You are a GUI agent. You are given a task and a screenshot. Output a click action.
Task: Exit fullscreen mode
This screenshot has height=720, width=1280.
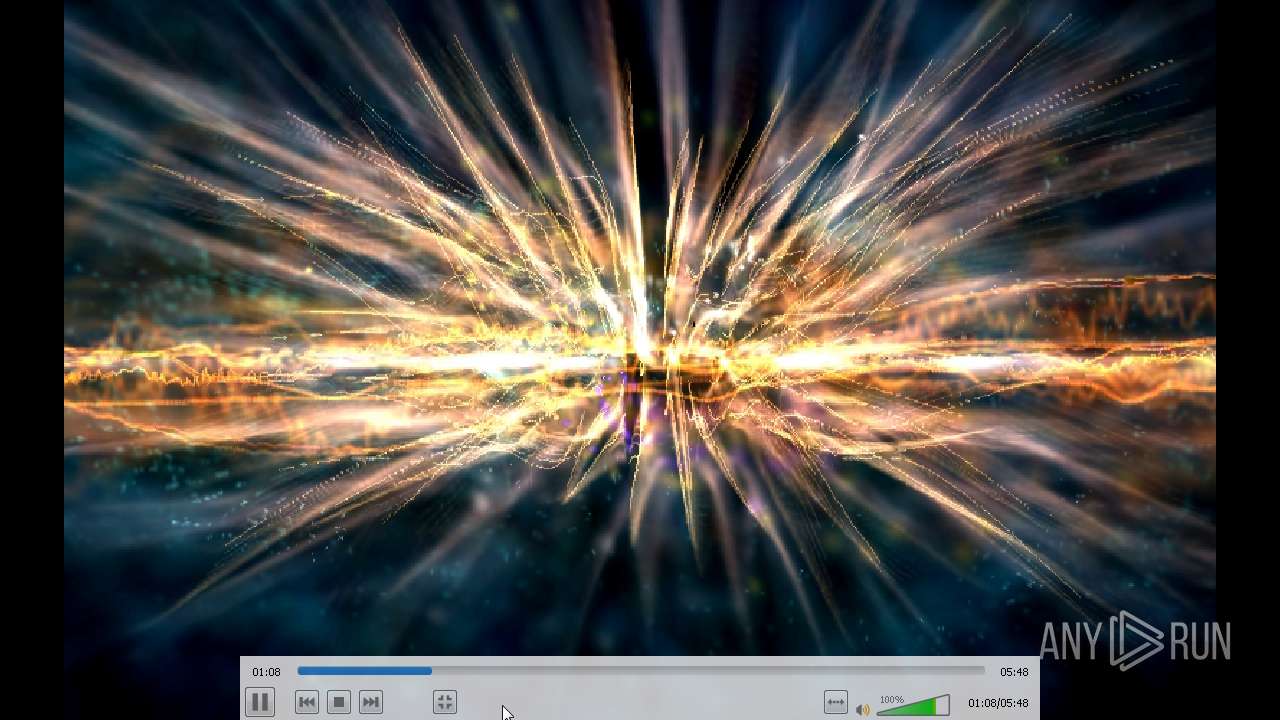click(x=445, y=702)
